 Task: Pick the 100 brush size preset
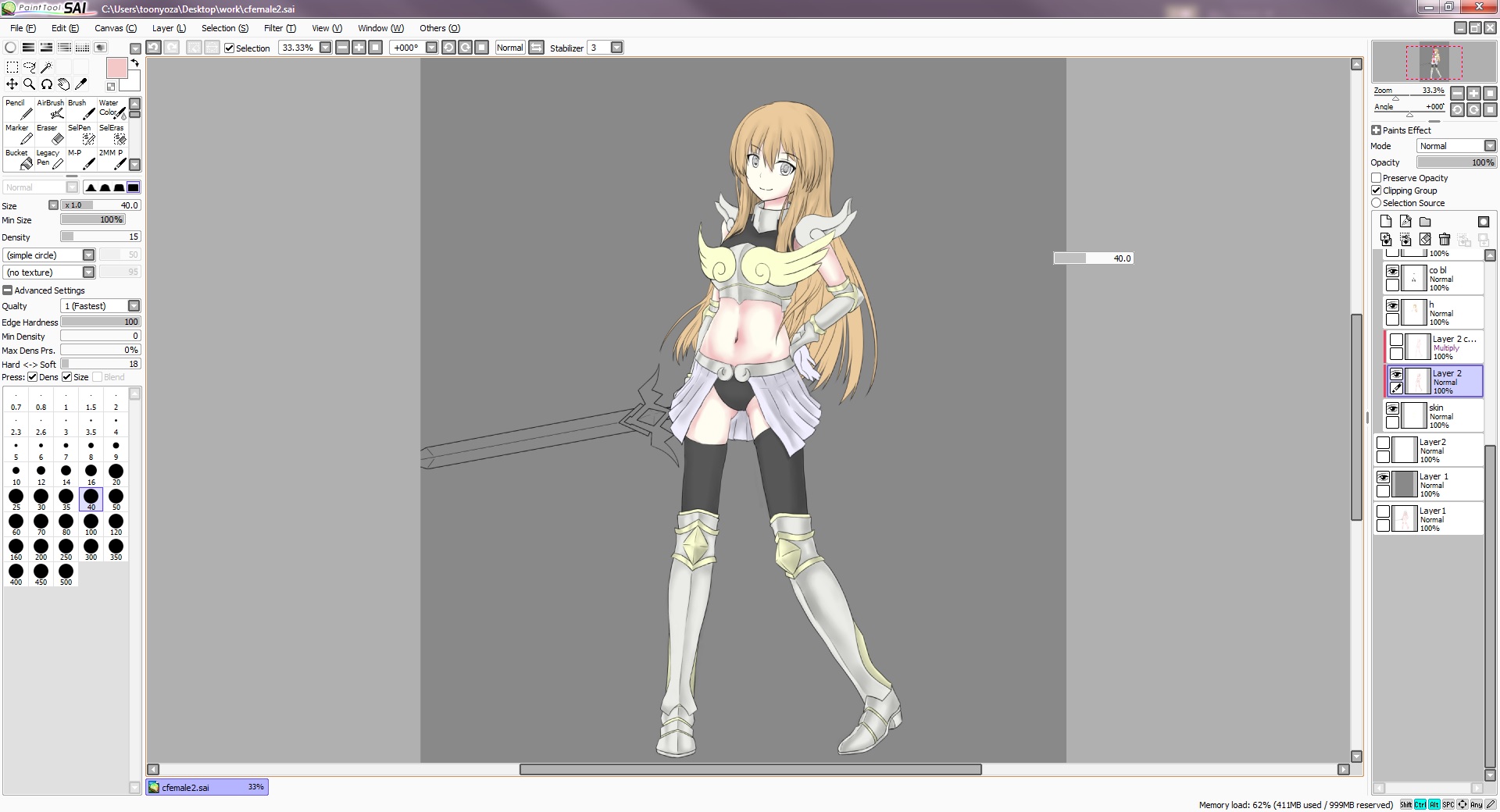coord(91,523)
